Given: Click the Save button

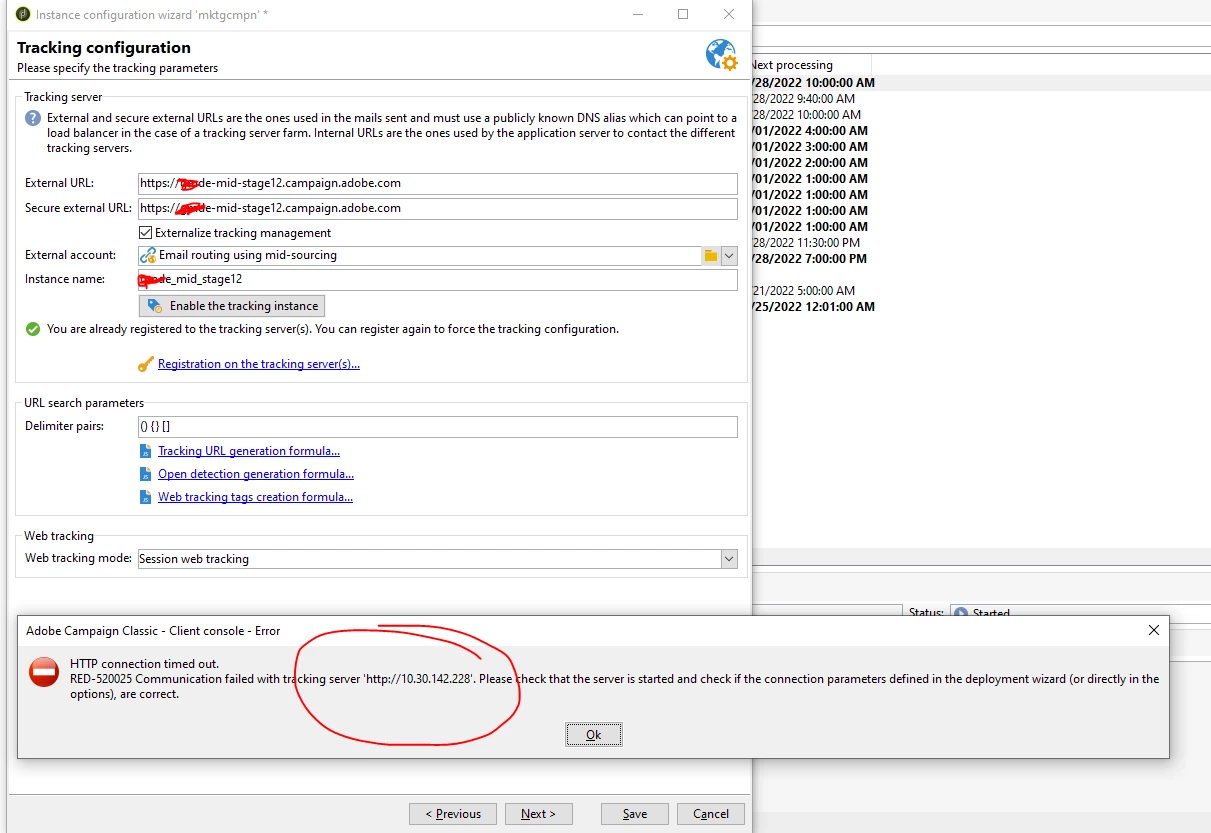Looking at the screenshot, I should 635,814.
